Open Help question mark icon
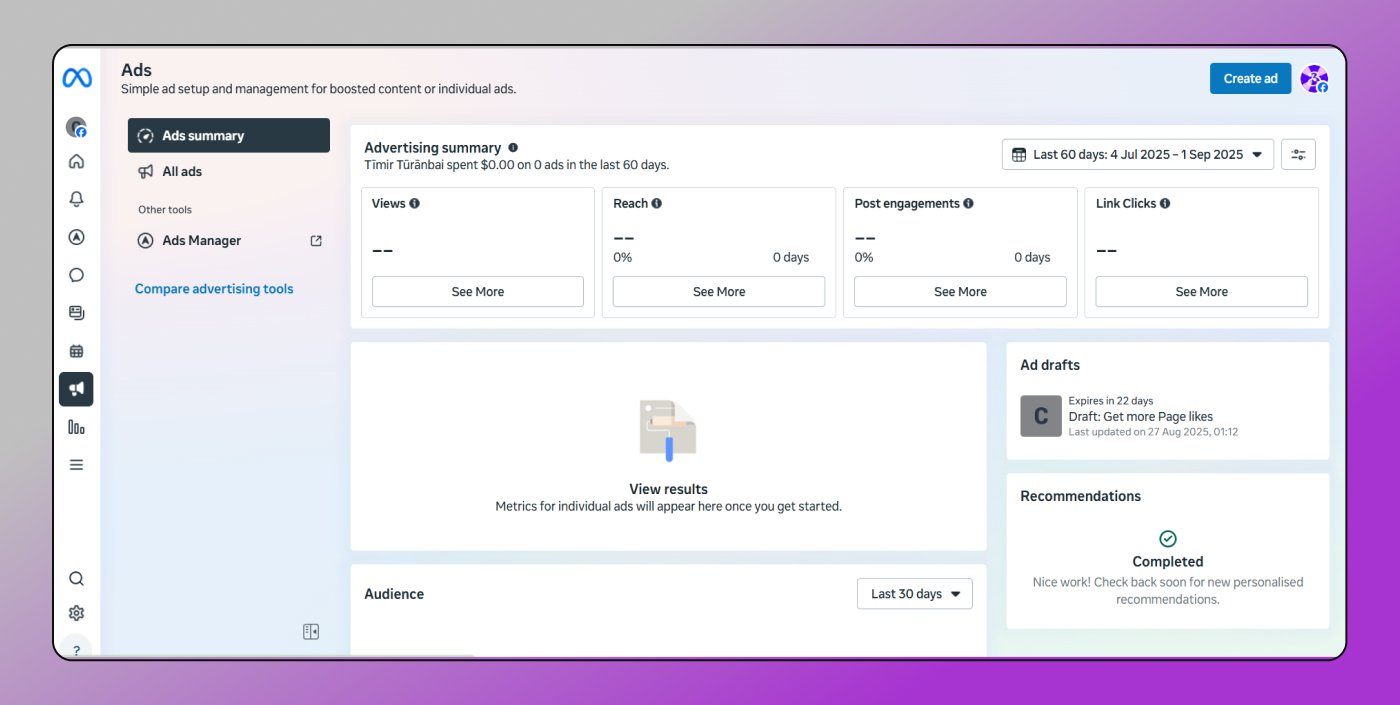The height and width of the screenshot is (705, 1400). tap(76, 649)
